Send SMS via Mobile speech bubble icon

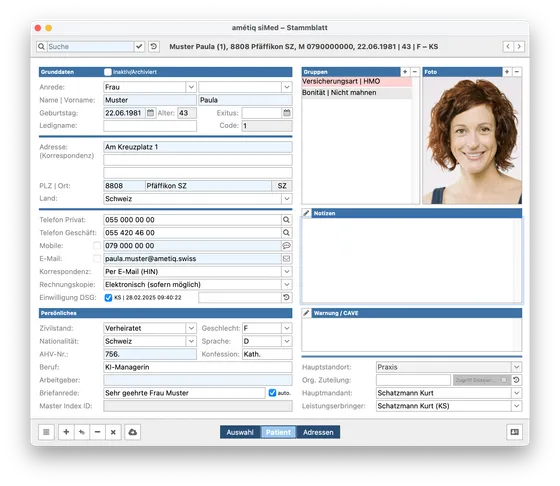click(x=286, y=246)
